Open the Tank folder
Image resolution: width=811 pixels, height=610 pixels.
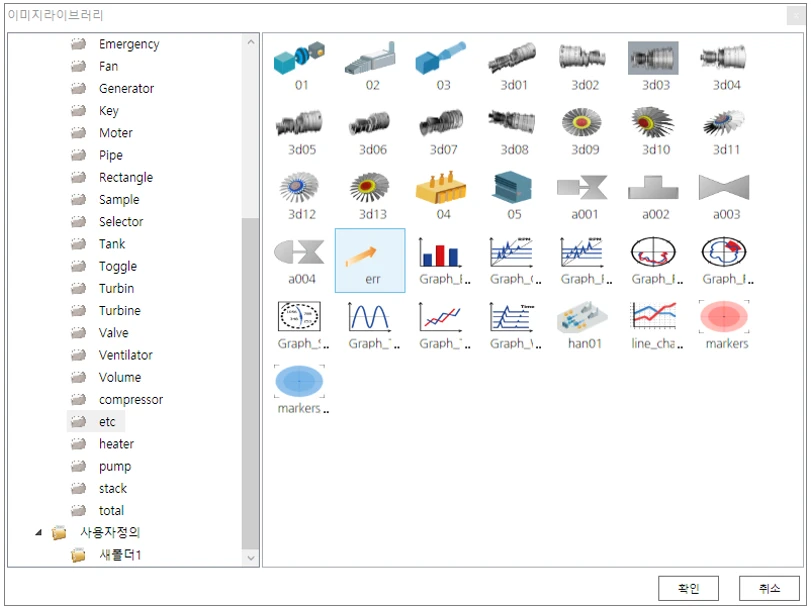tap(112, 244)
